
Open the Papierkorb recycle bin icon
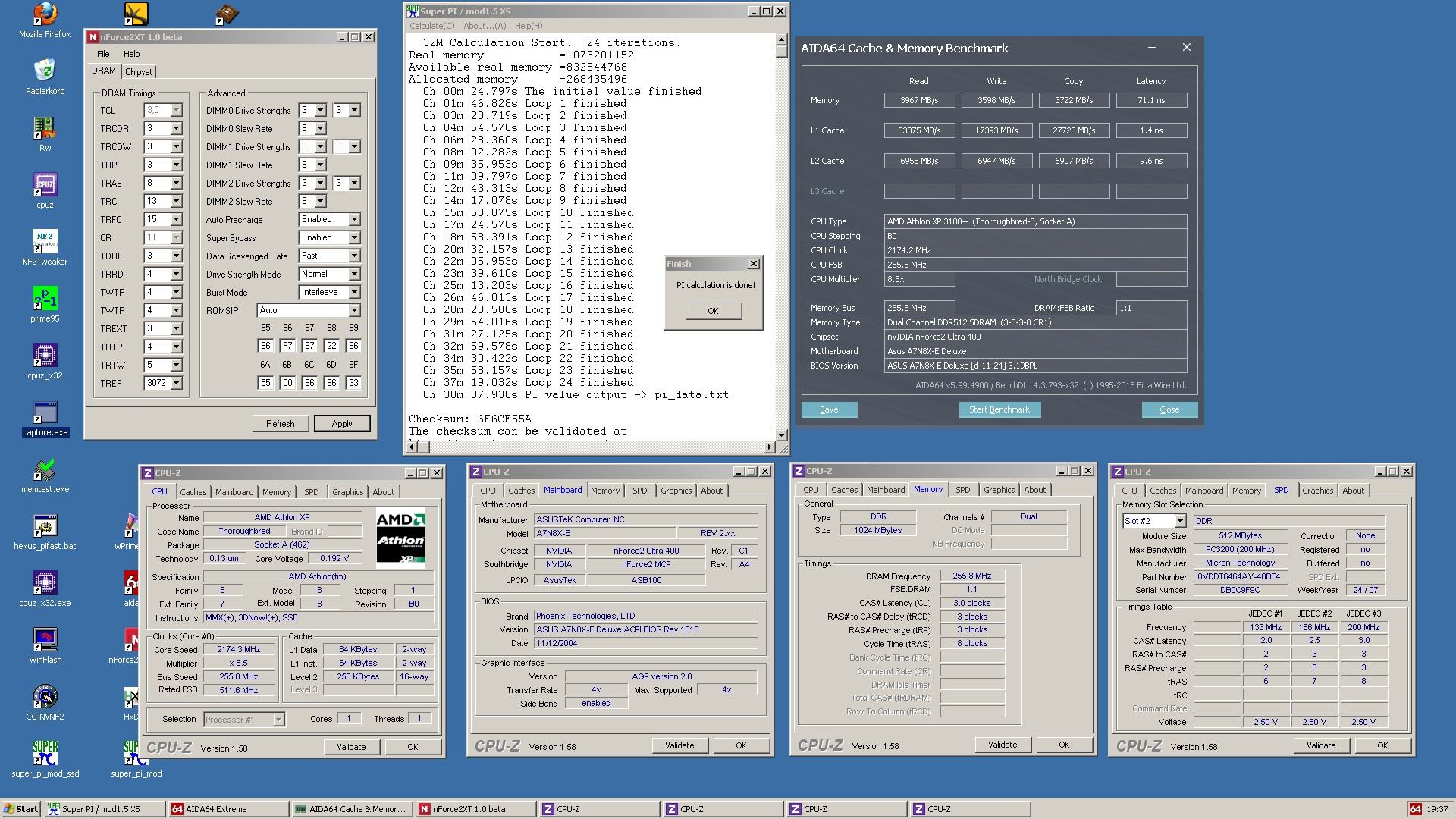pyautogui.click(x=45, y=76)
